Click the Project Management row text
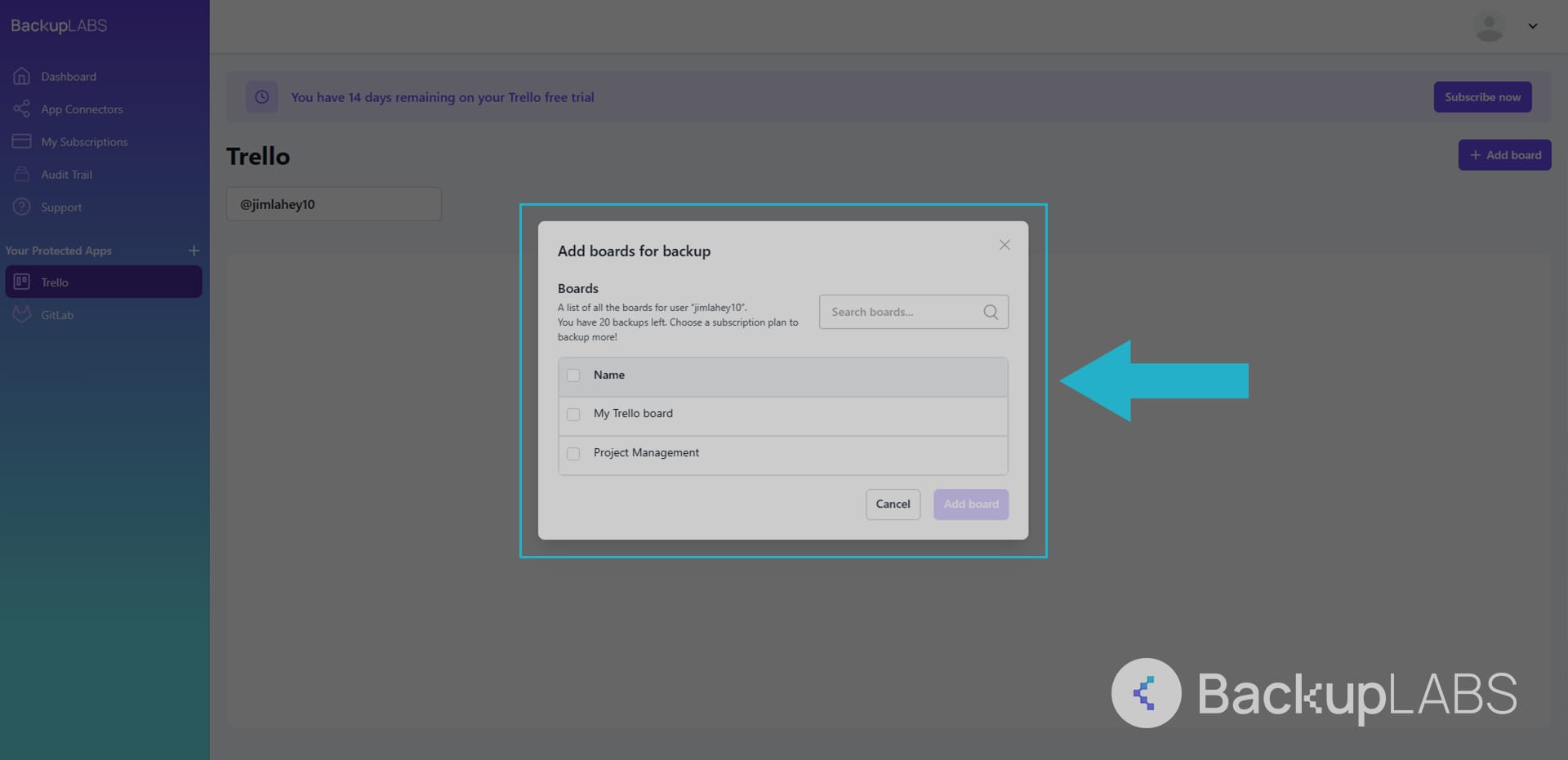This screenshot has width=1568, height=760. tap(646, 452)
